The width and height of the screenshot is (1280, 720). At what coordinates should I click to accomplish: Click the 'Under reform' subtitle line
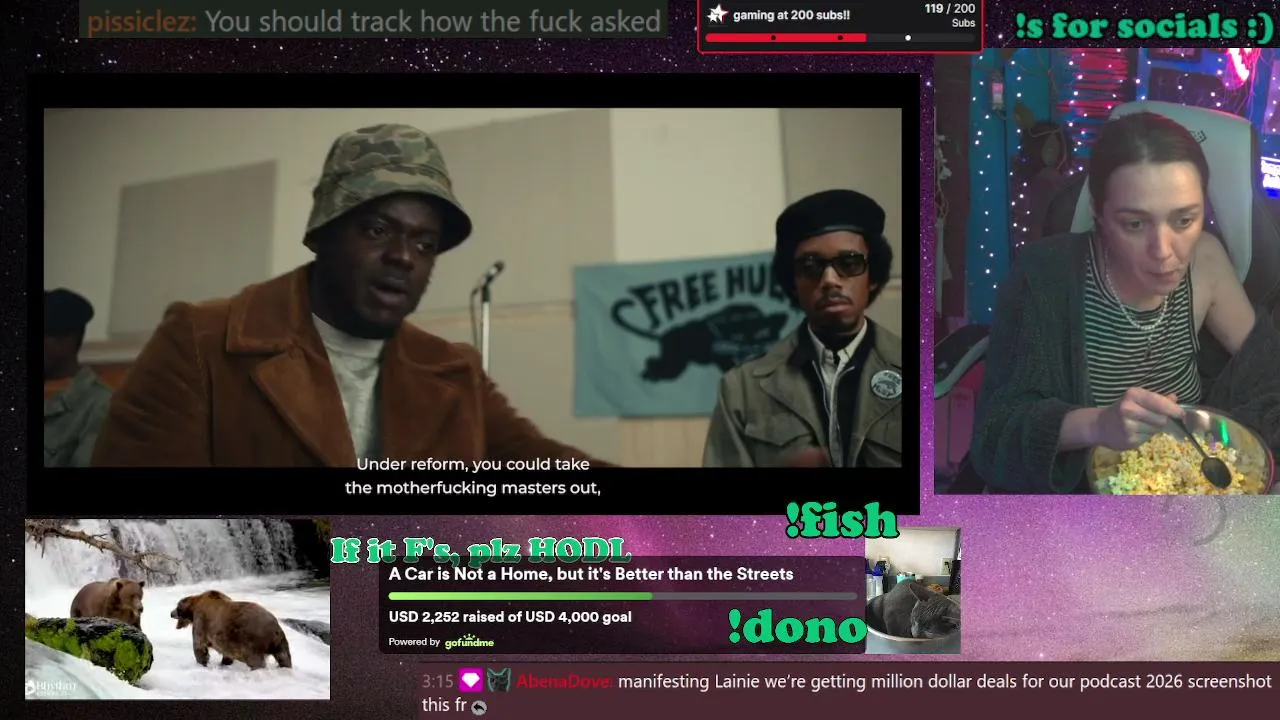tap(473, 464)
